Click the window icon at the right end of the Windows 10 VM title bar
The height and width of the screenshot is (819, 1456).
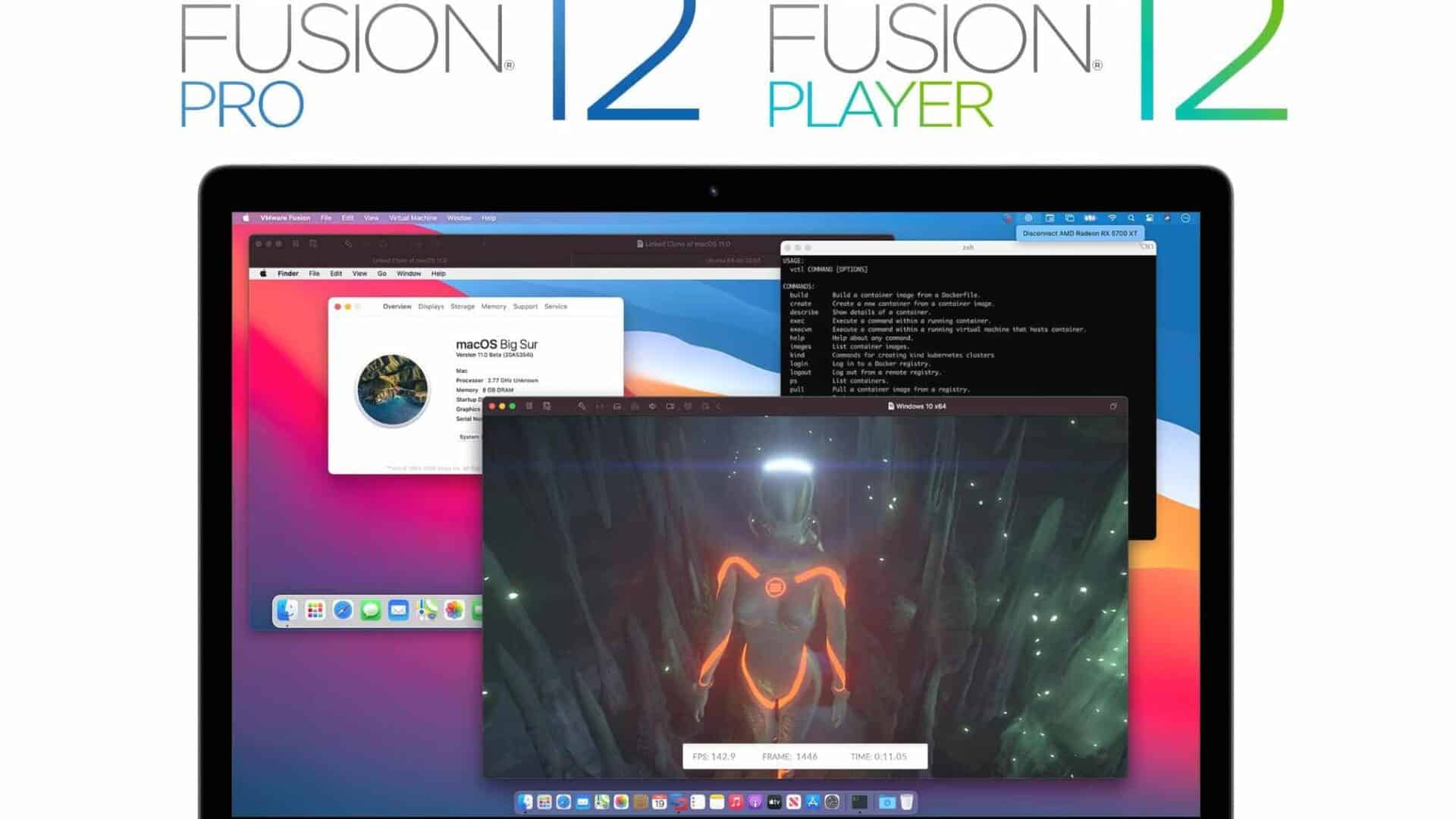[1113, 406]
